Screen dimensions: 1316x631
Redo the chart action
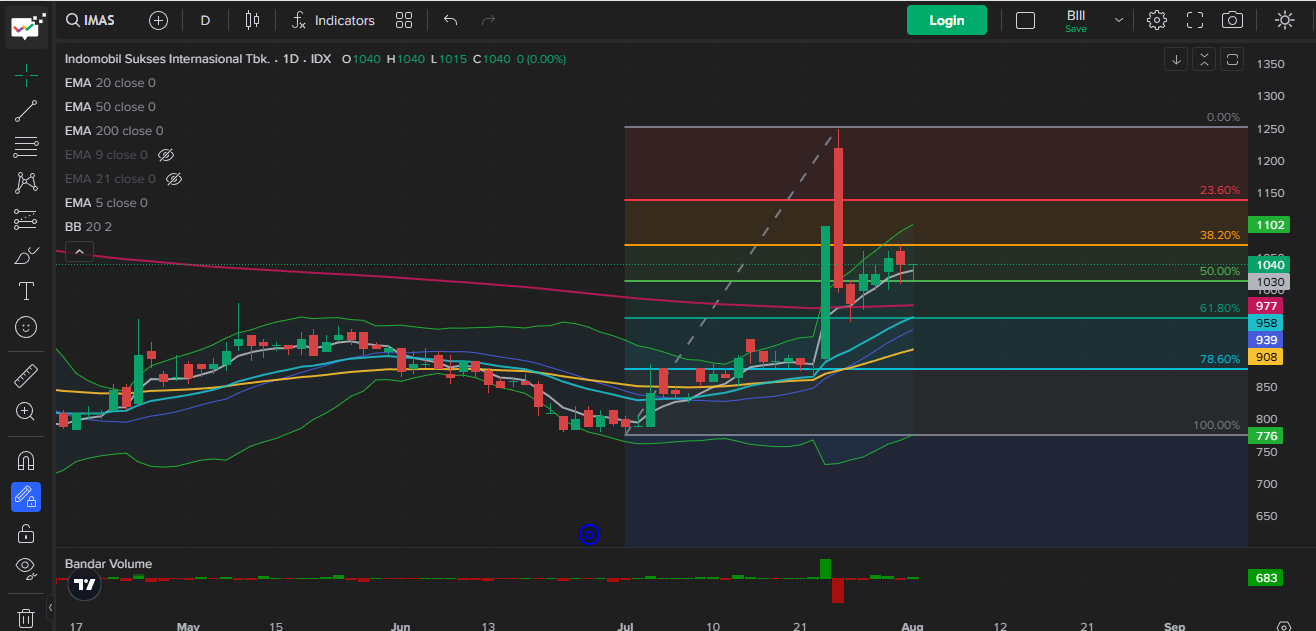488,20
